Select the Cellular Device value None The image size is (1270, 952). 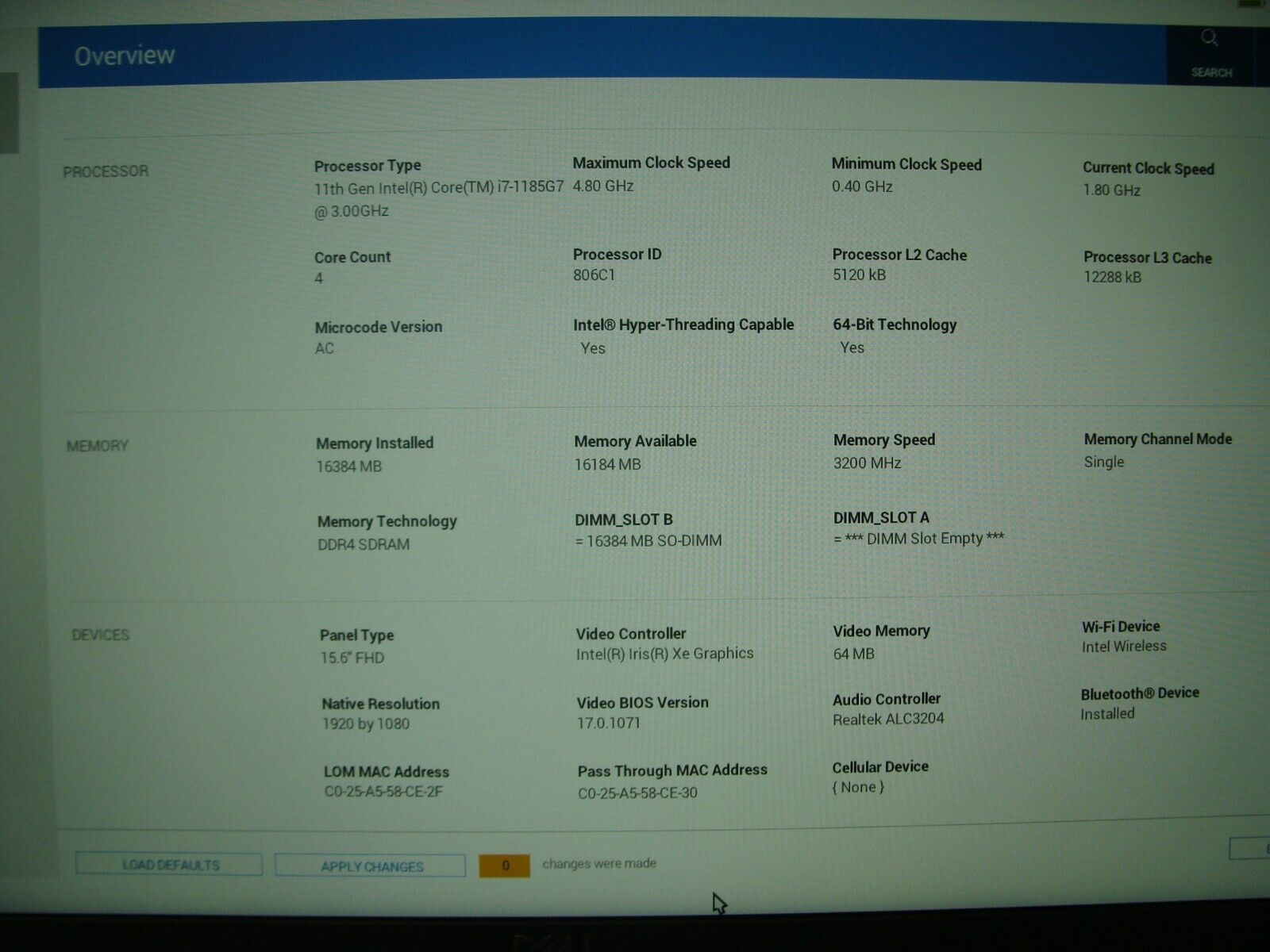coord(858,787)
